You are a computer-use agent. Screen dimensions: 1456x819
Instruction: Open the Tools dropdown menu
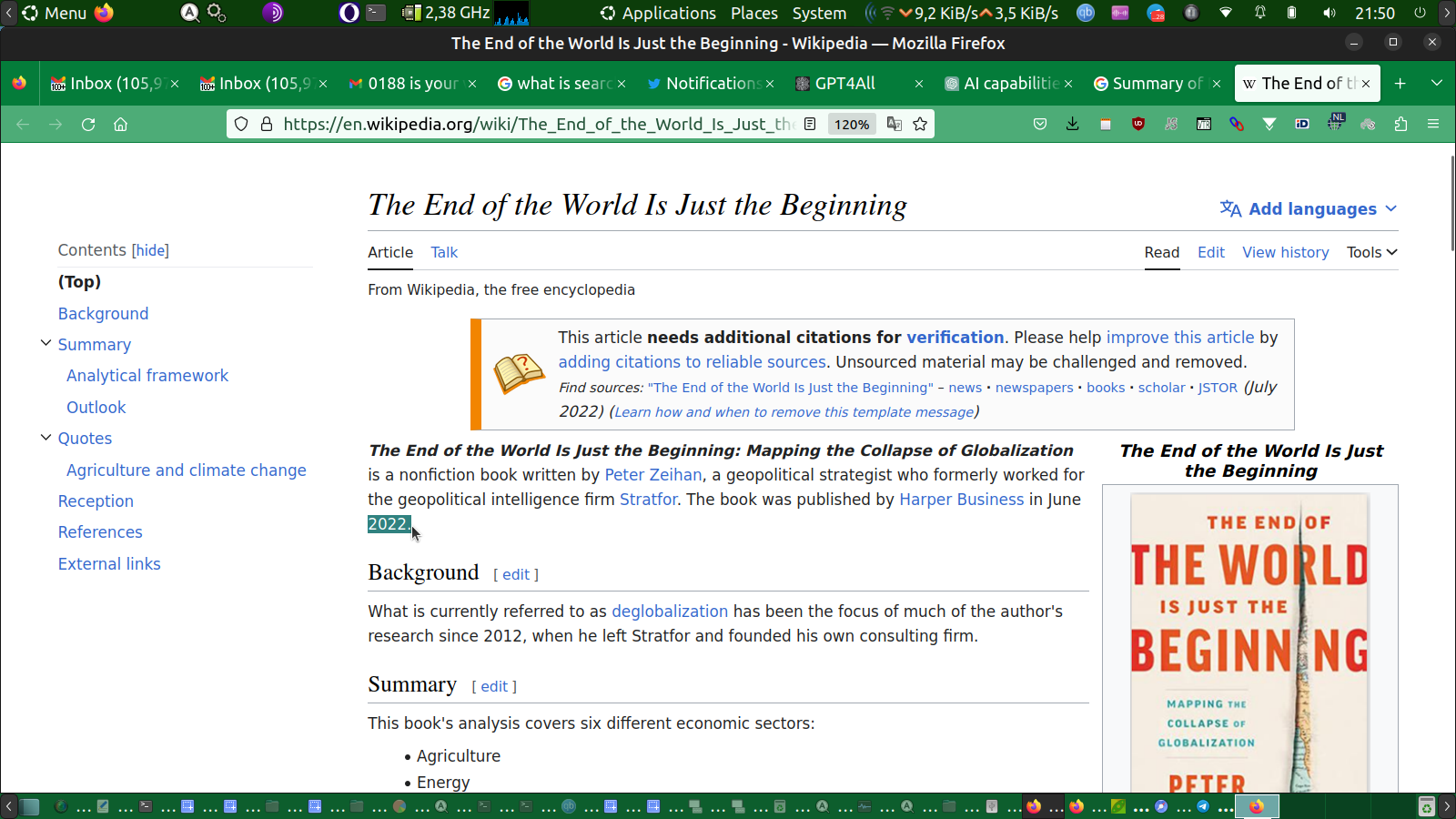point(1372,252)
